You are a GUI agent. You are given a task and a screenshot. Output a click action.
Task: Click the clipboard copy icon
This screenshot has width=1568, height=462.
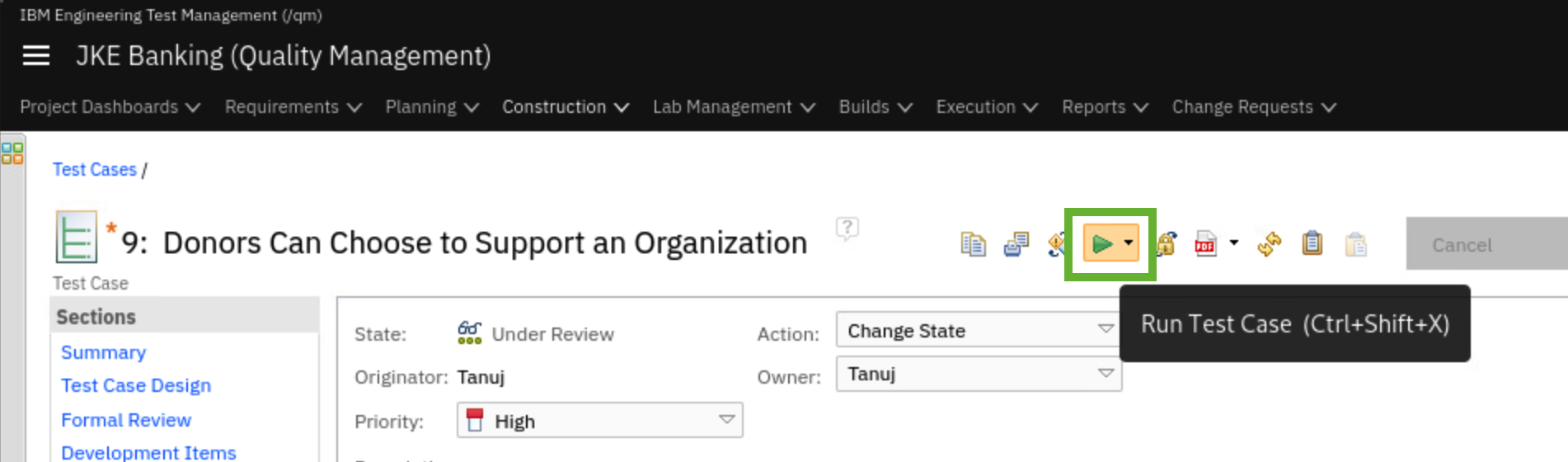tap(1312, 244)
